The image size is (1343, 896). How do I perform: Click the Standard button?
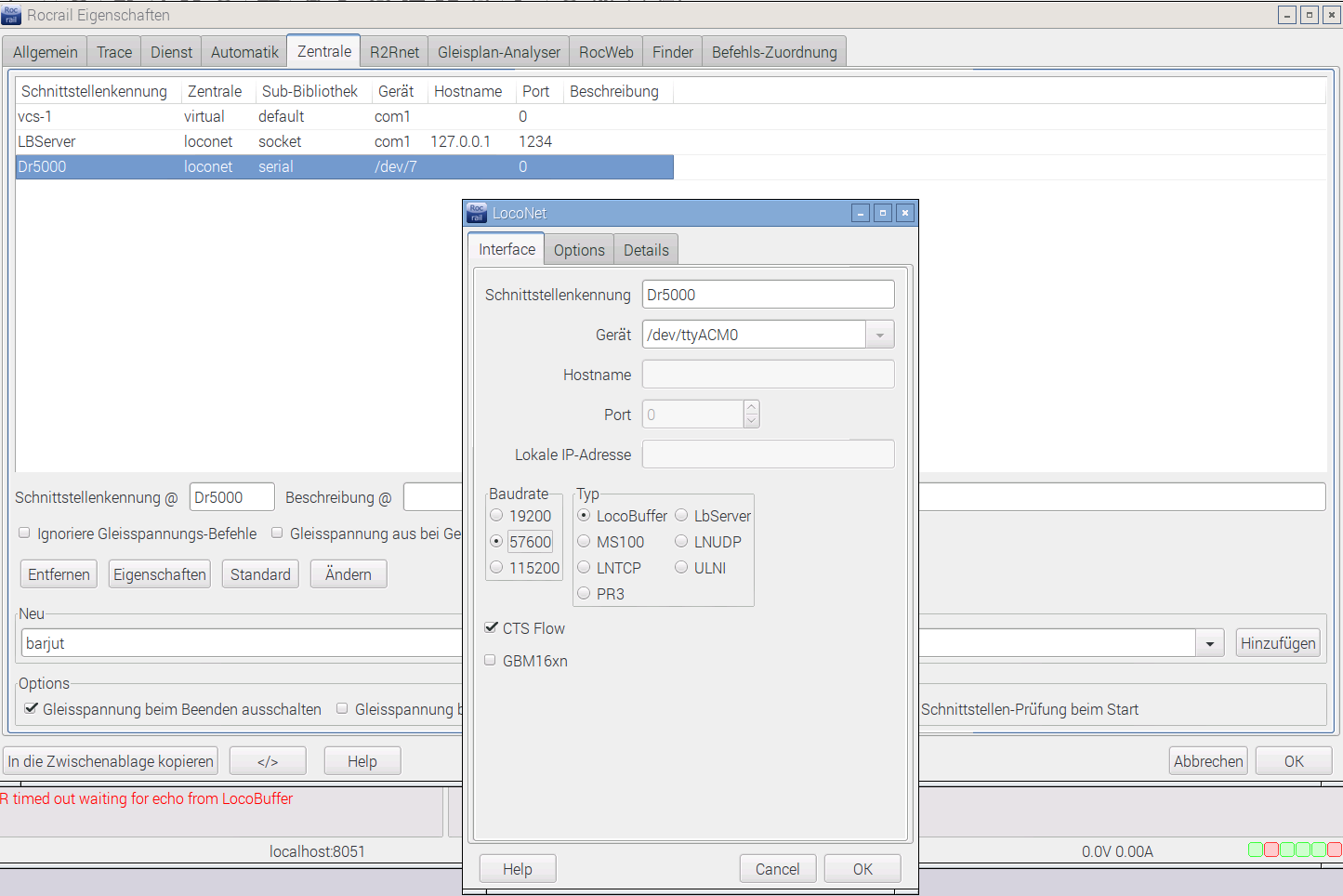(x=260, y=574)
